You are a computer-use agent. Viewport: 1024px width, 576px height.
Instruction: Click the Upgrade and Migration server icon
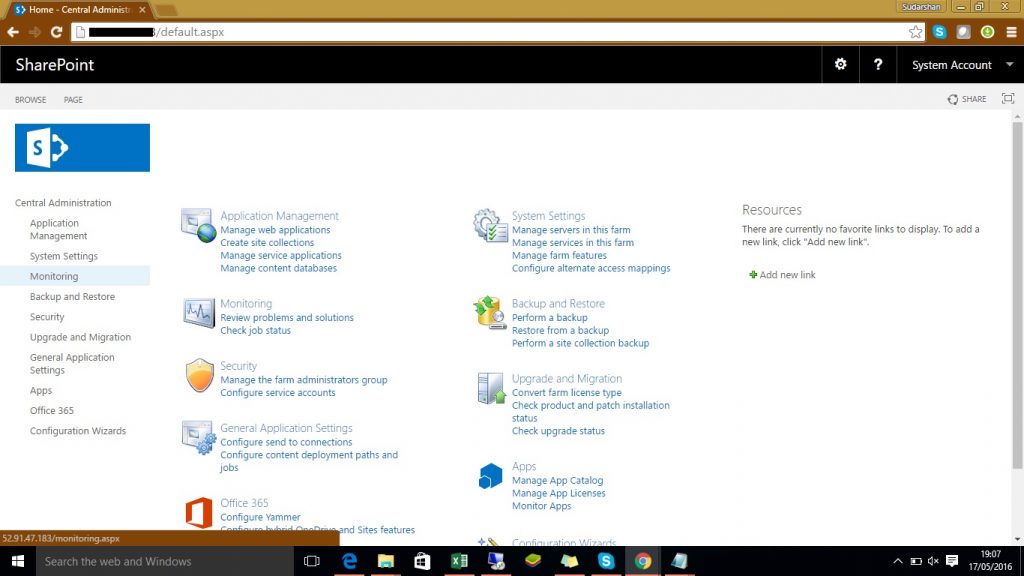pos(490,388)
